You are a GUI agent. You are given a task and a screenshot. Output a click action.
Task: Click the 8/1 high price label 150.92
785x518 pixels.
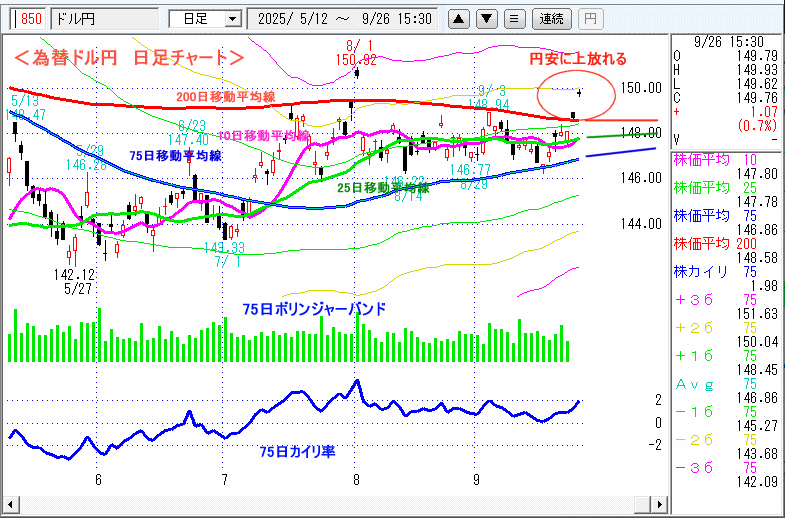[356, 60]
